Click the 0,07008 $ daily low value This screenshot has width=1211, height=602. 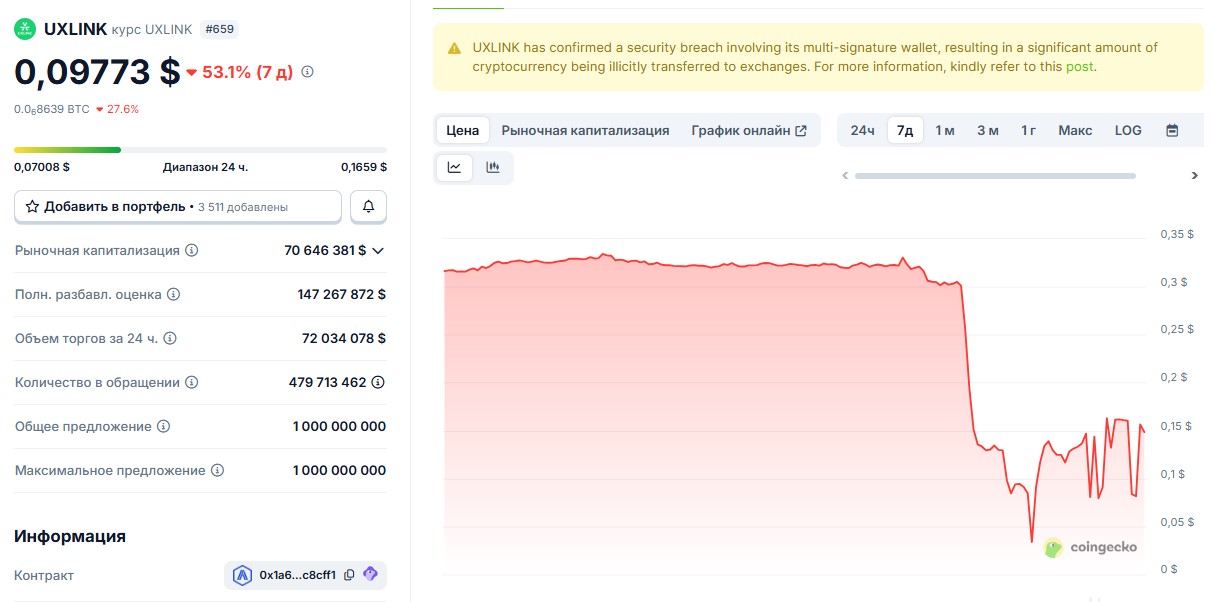point(42,167)
